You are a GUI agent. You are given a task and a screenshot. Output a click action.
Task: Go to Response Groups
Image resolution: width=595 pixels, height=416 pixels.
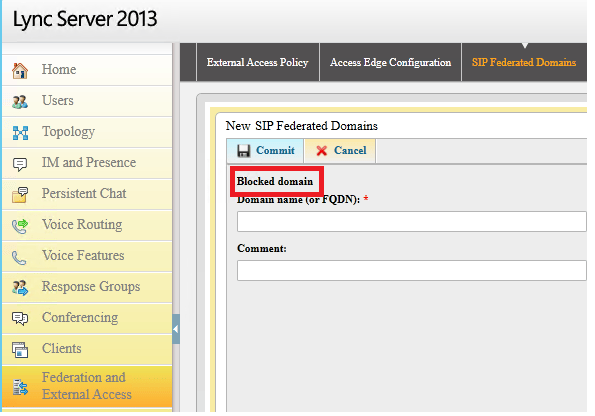(87, 288)
